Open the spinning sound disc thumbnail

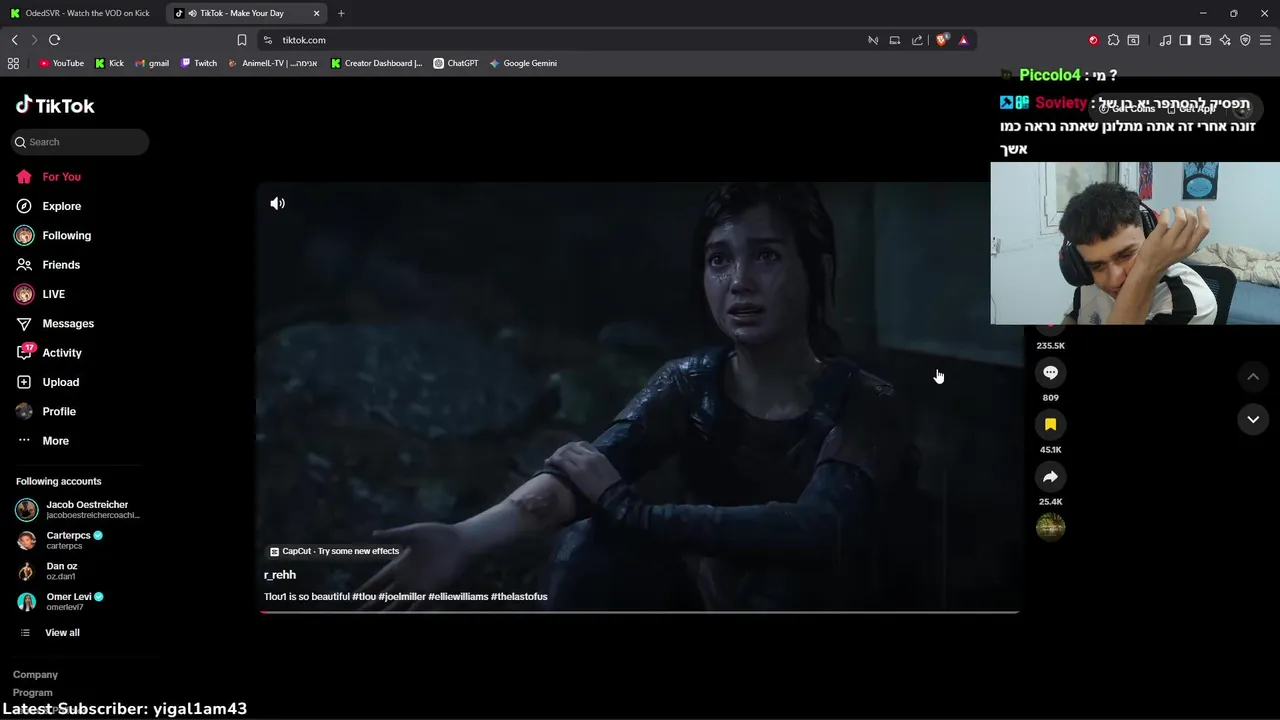1050,527
